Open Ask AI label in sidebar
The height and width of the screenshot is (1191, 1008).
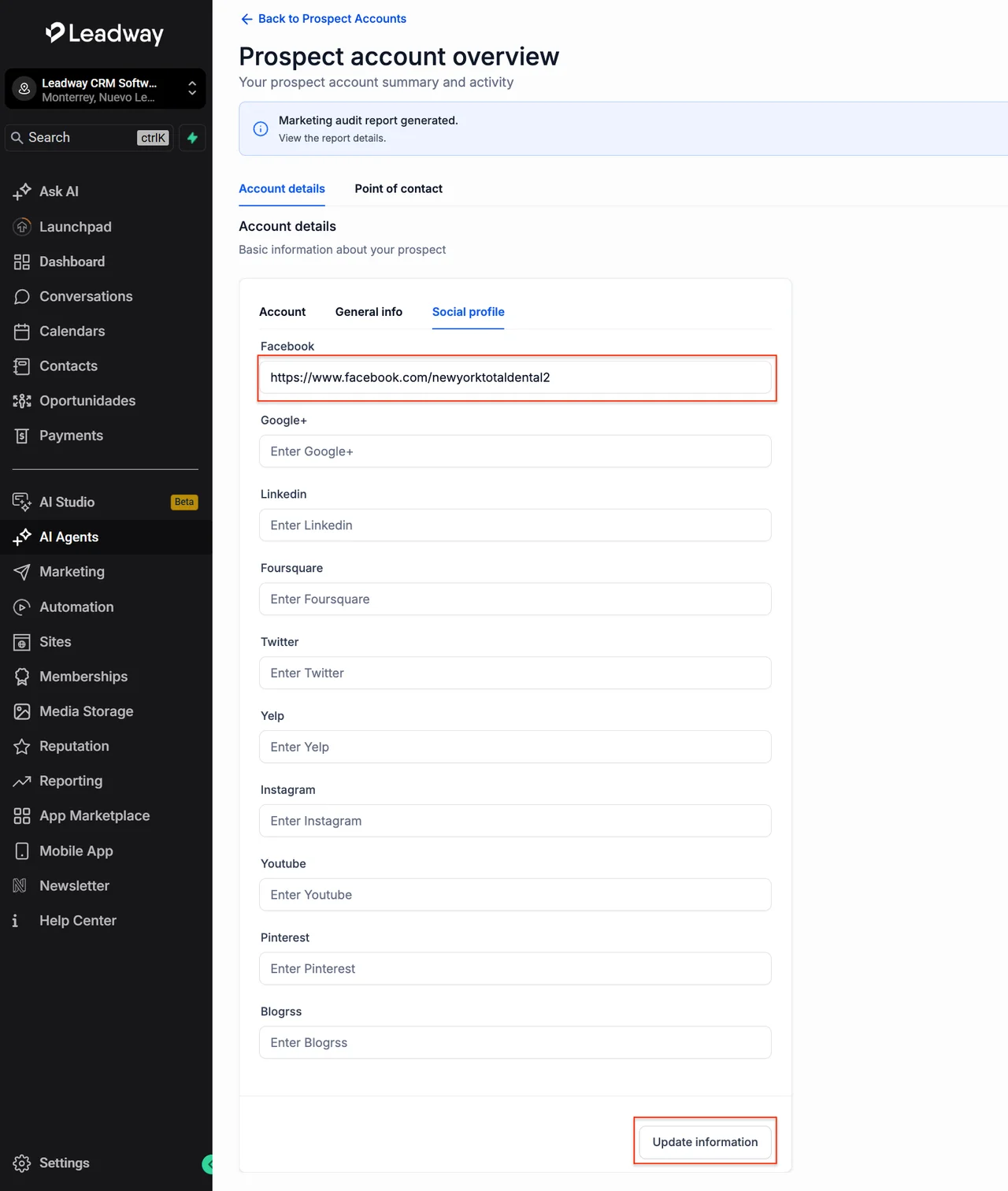coord(59,191)
